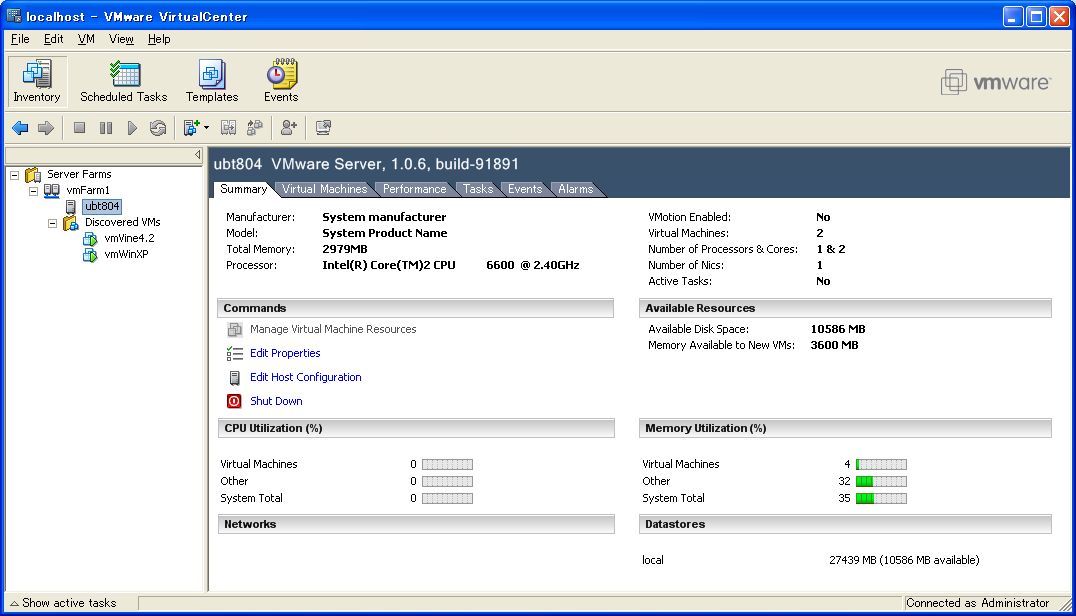
Task: Click the vmWinXP virtual machine icon
Action: click(90, 254)
